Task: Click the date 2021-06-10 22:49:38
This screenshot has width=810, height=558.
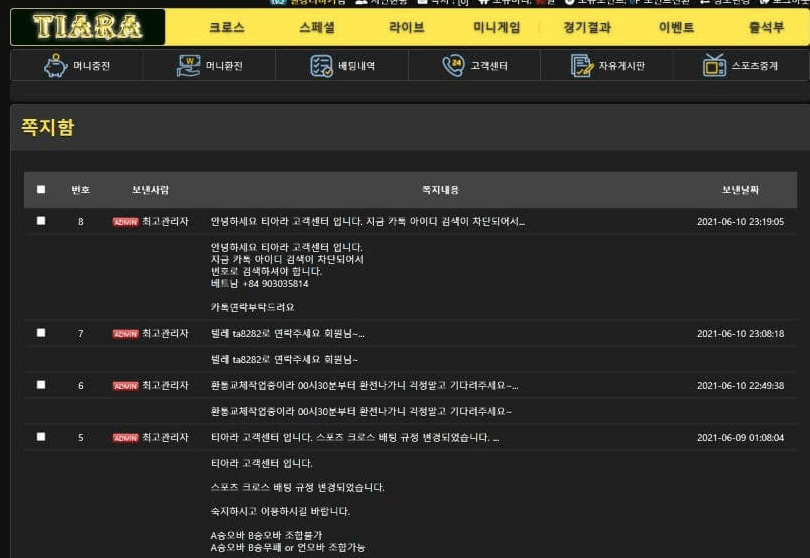Action: tap(740, 385)
